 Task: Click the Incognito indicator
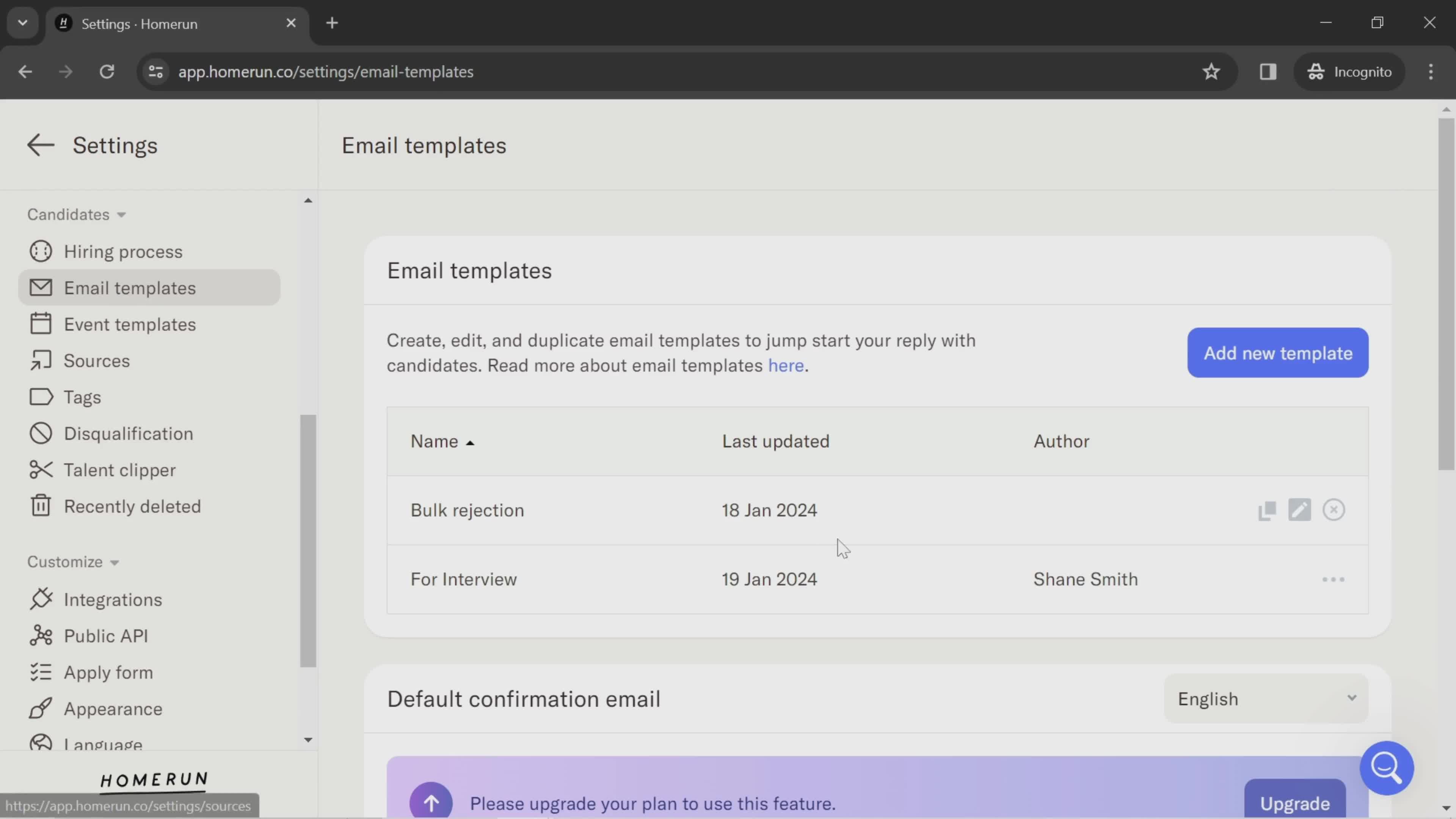click(x=1349, y=72)
